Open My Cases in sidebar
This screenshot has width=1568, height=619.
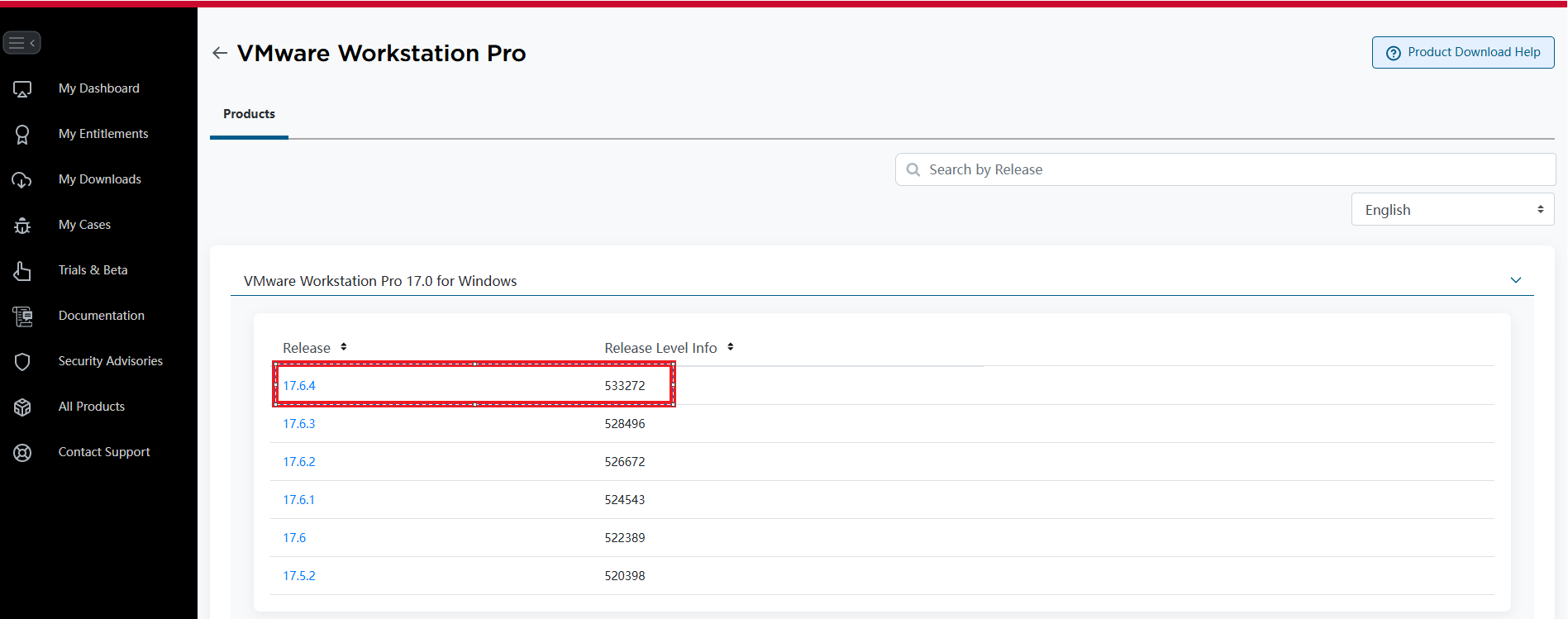point(84,225)
